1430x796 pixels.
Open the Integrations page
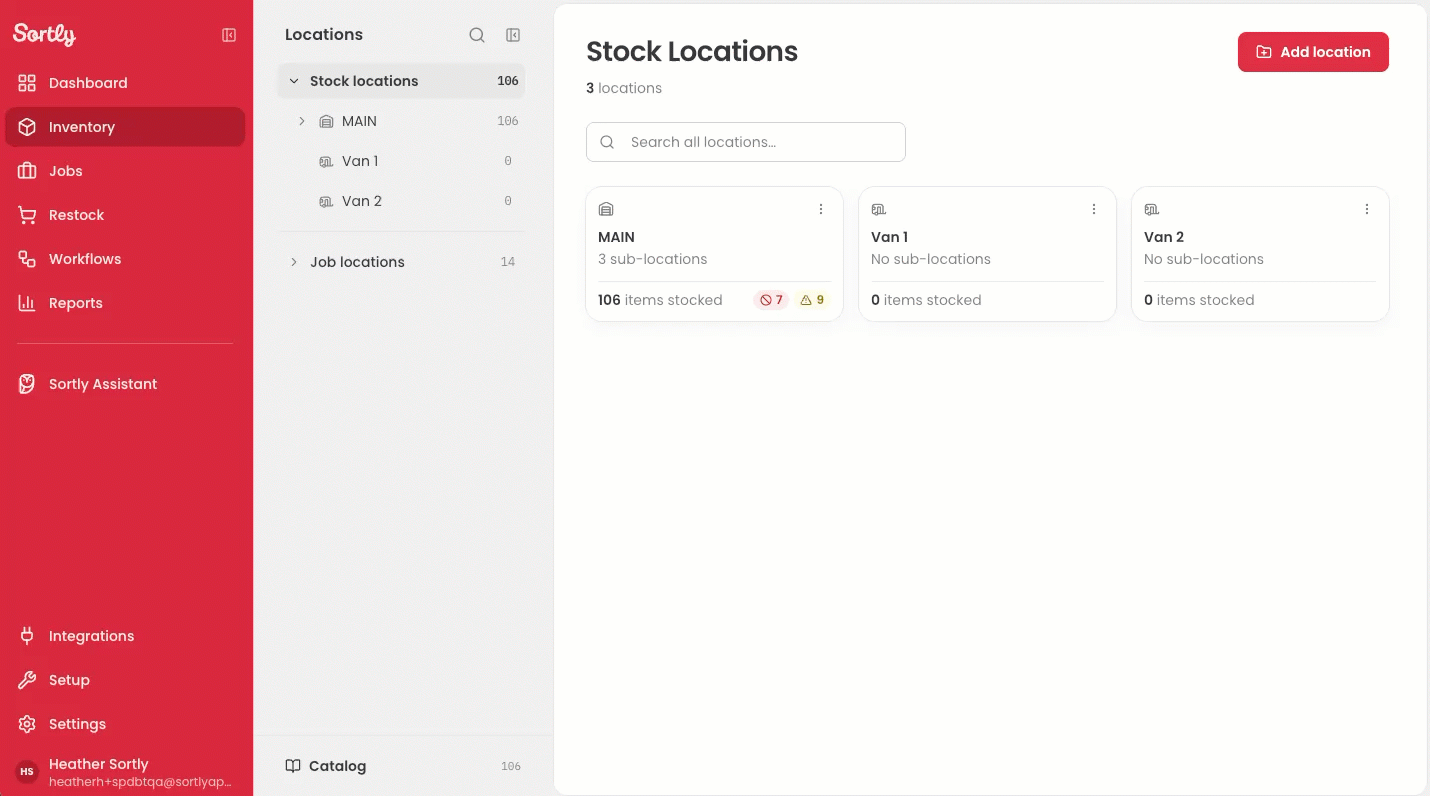pos(125,636)
